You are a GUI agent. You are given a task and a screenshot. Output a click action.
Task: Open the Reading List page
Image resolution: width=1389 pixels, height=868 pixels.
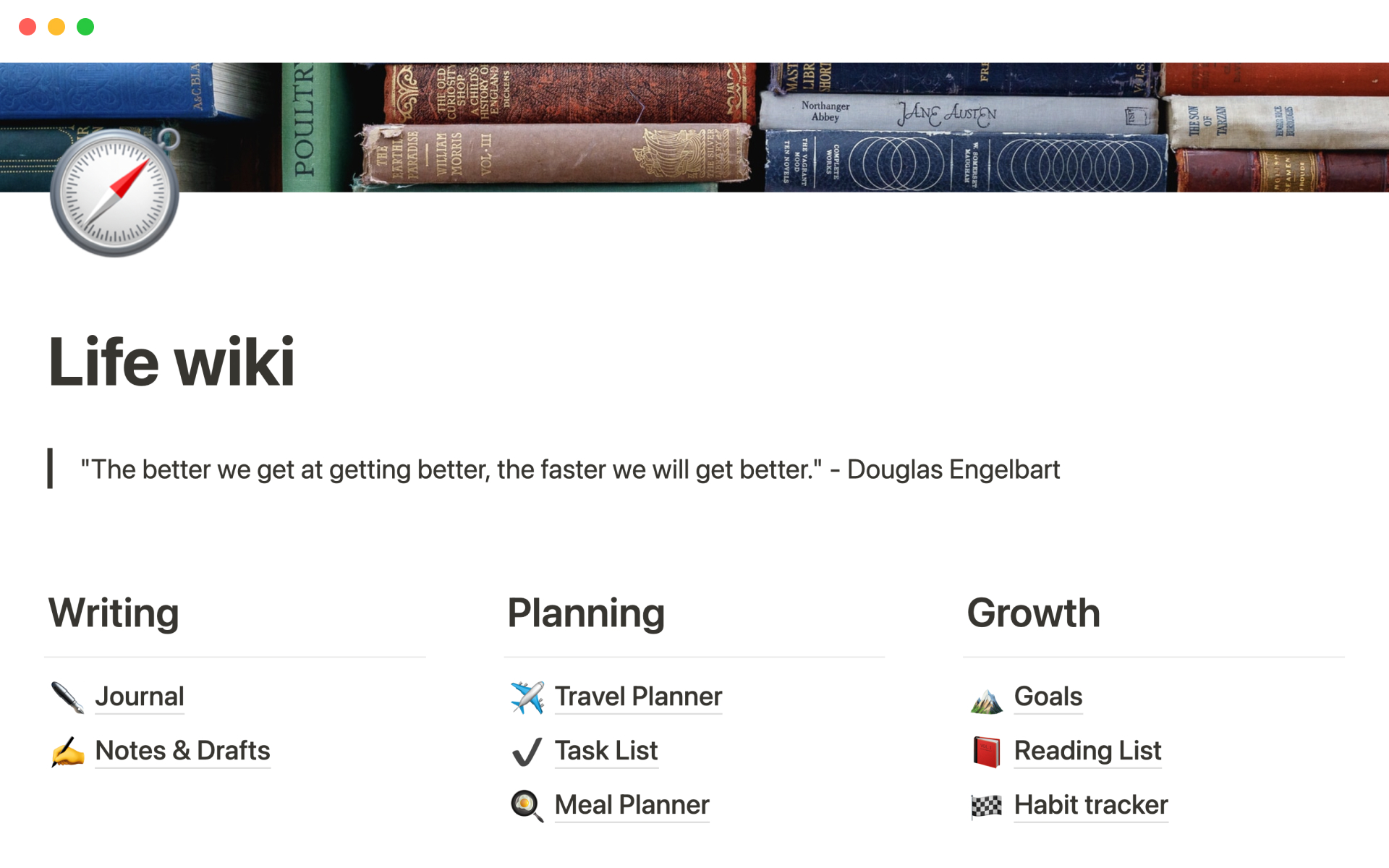point(1087,751)
